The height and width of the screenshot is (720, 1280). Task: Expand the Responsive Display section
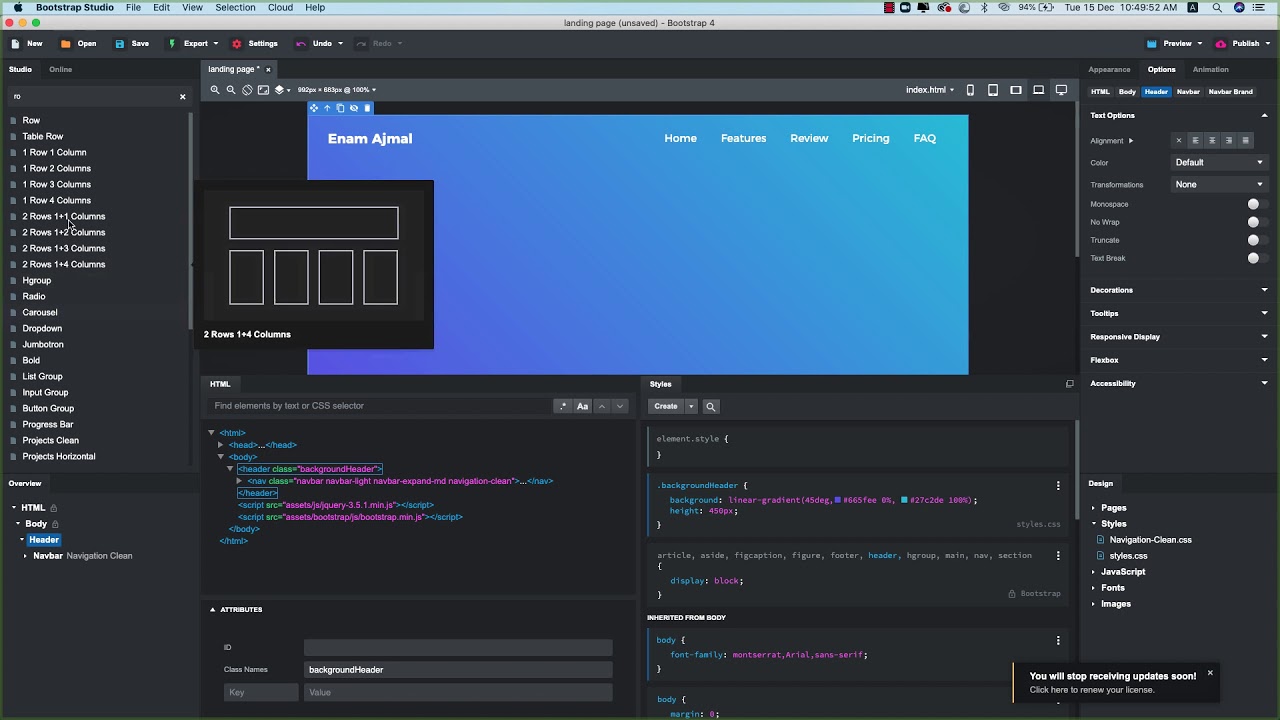1178,337
